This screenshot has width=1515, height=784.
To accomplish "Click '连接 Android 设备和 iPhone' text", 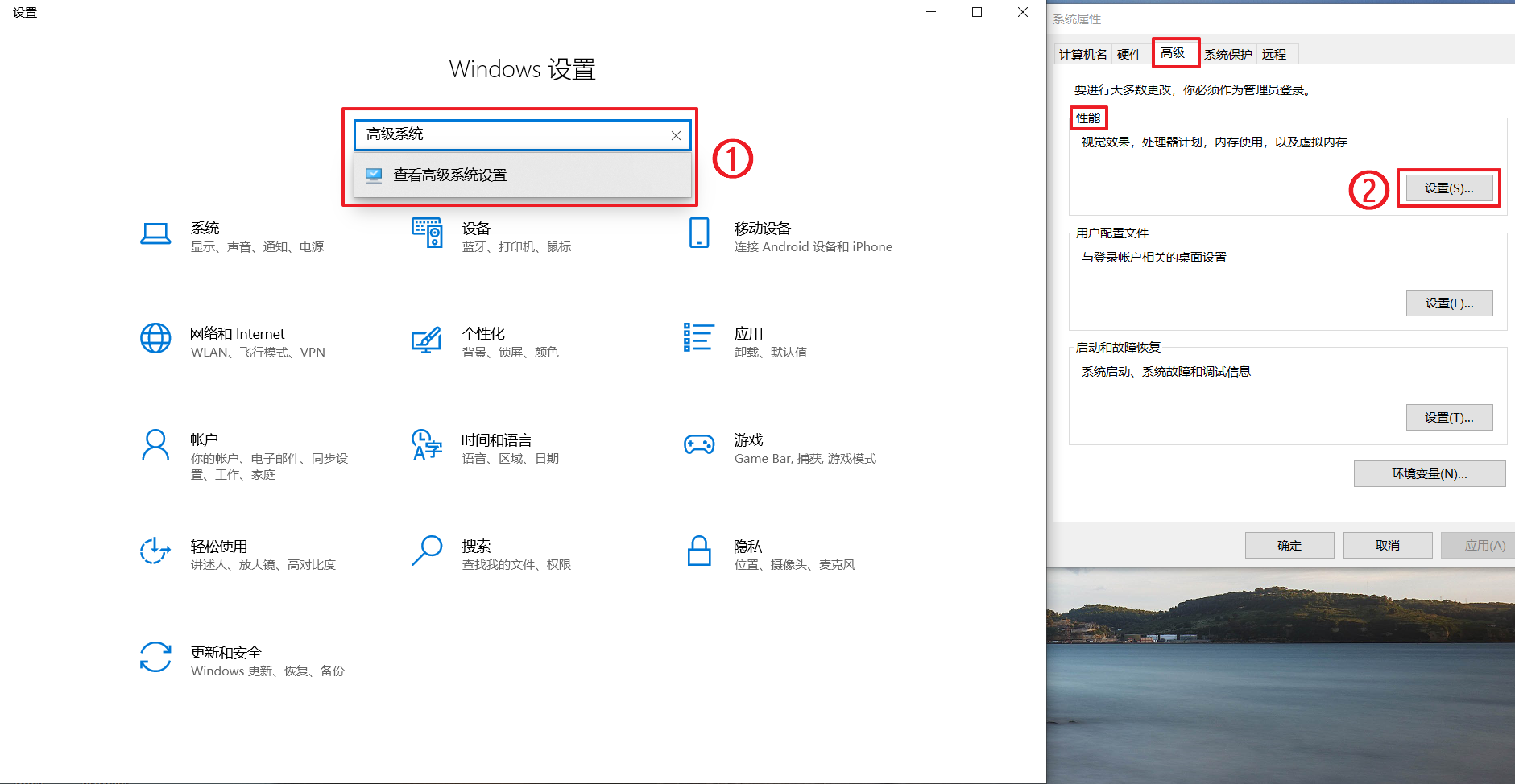I will (813, 247).
